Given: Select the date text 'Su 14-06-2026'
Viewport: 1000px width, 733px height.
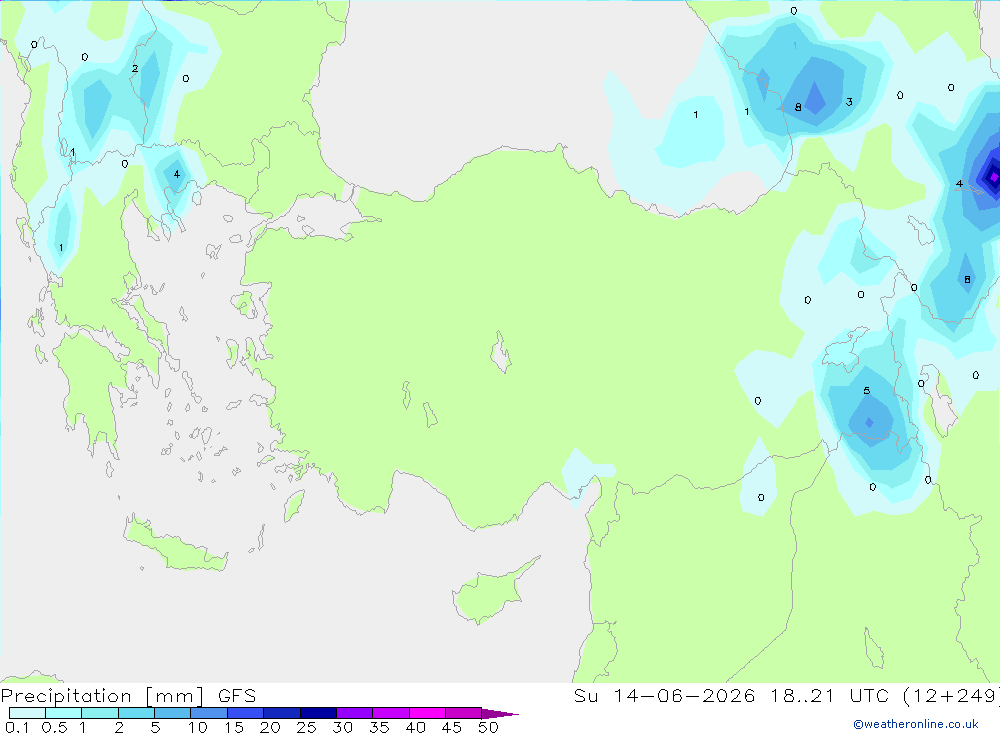Looking at the screenshot, I should pos(664,696).
